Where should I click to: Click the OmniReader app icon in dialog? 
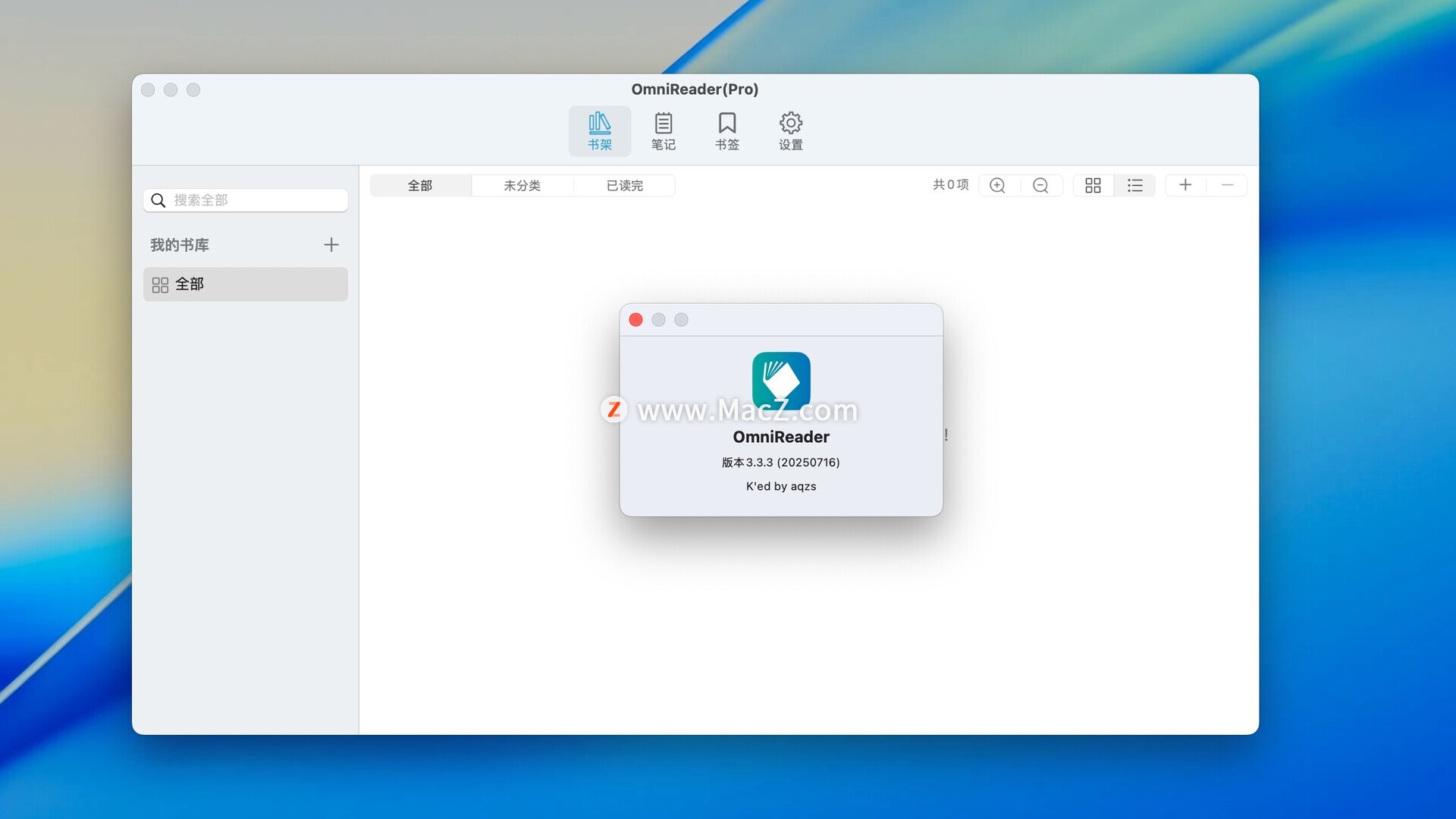click(781, 381)
